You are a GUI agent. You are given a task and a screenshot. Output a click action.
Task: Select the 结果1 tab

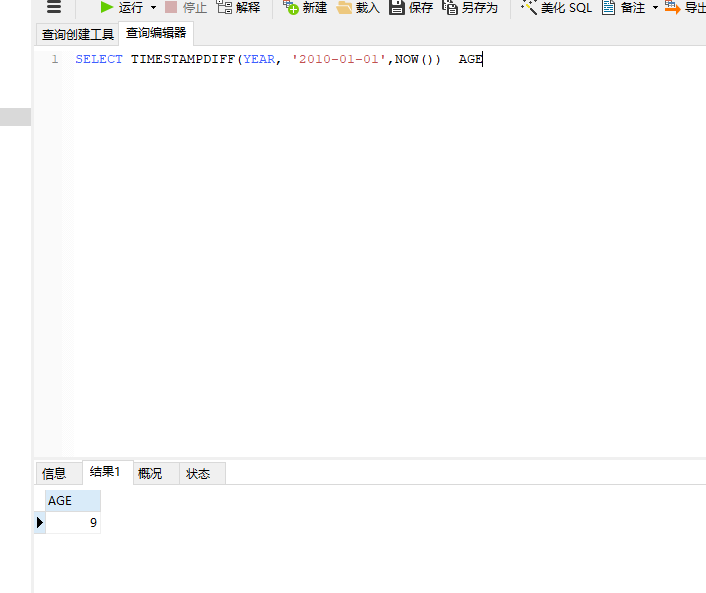point(108,472)
